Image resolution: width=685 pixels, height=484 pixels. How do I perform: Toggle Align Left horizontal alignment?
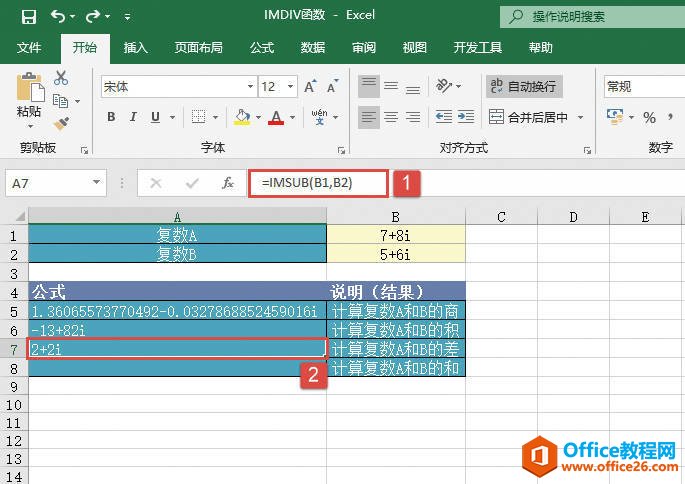click(x=369, y=117)
